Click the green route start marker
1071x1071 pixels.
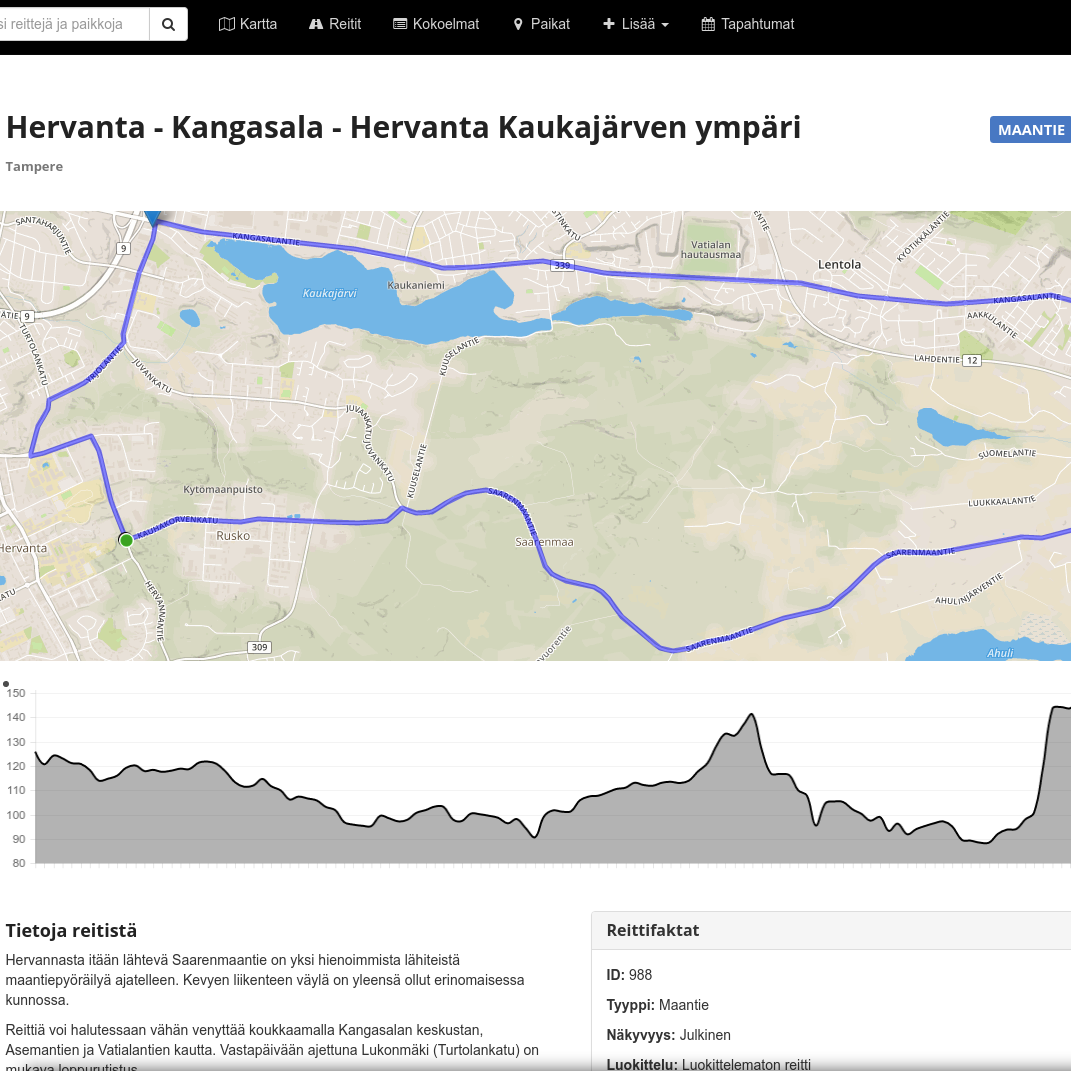coord(126,540)
